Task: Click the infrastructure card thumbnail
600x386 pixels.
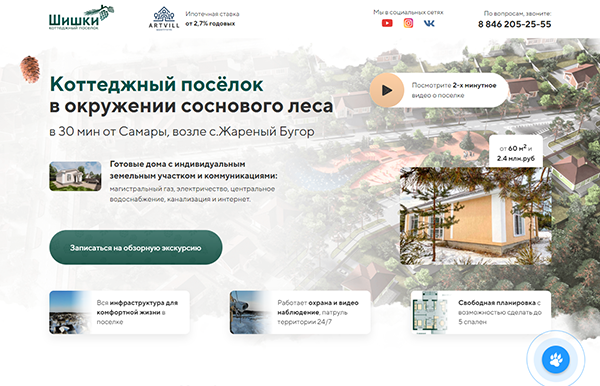Action: (x=70, y=312)
